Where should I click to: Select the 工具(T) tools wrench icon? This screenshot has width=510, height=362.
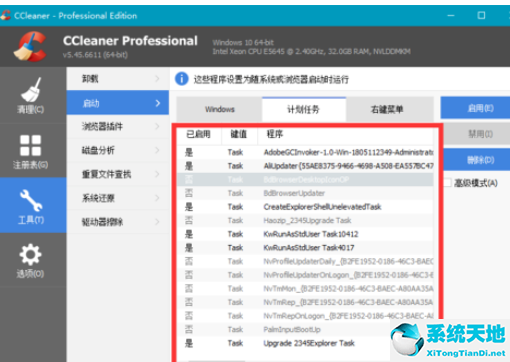(31, 200)
